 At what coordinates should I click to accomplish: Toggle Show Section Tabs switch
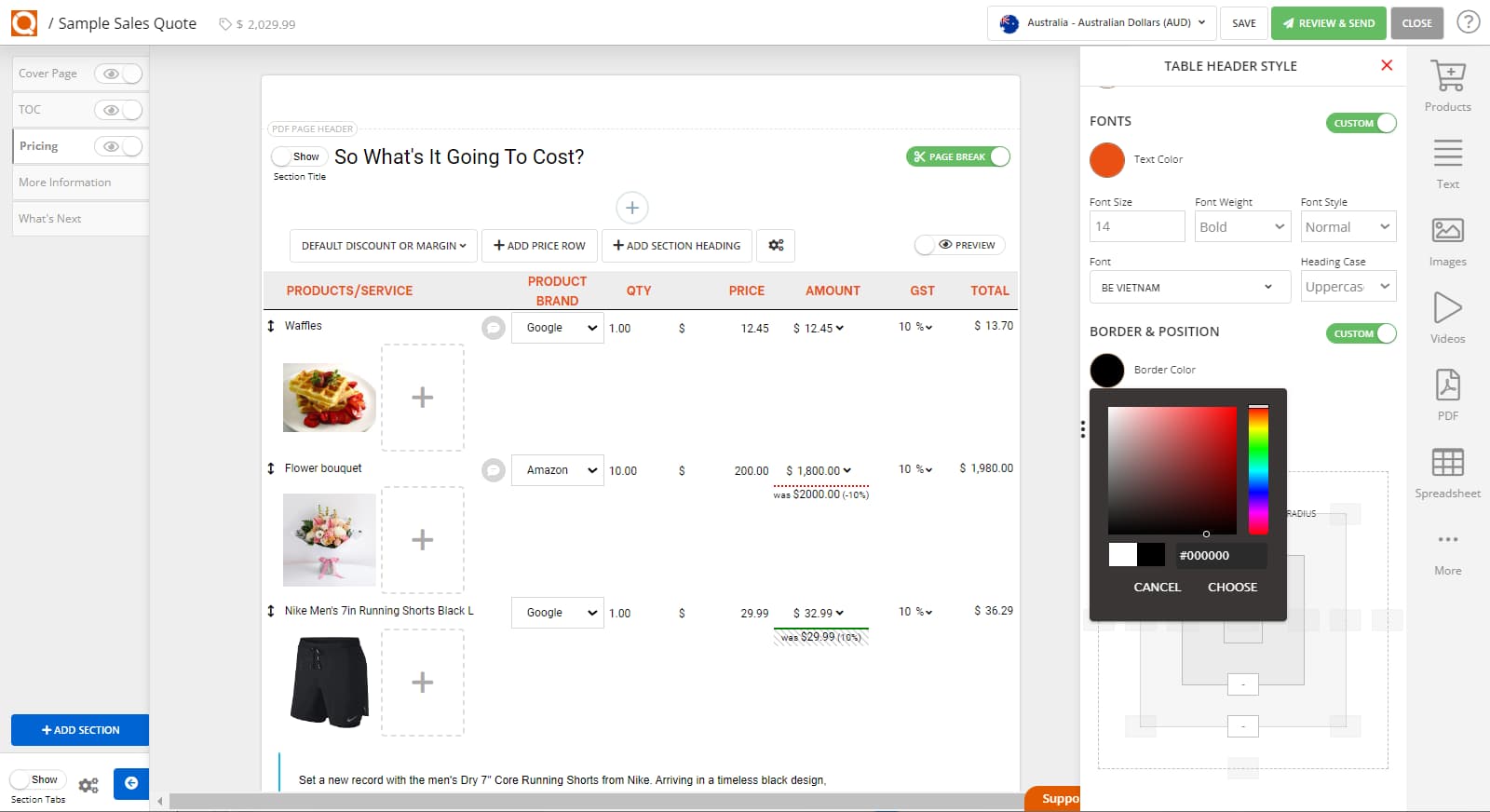(37, 779)
